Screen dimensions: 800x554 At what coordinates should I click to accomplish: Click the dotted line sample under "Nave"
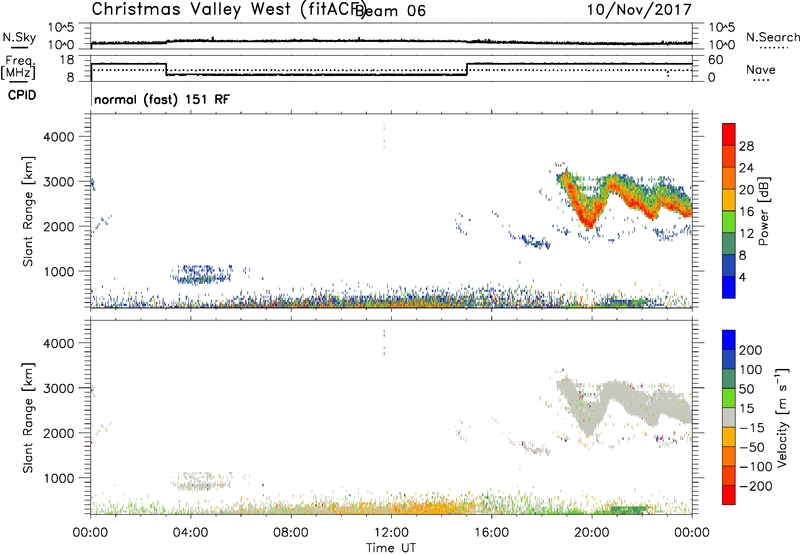tap(761, 80)
